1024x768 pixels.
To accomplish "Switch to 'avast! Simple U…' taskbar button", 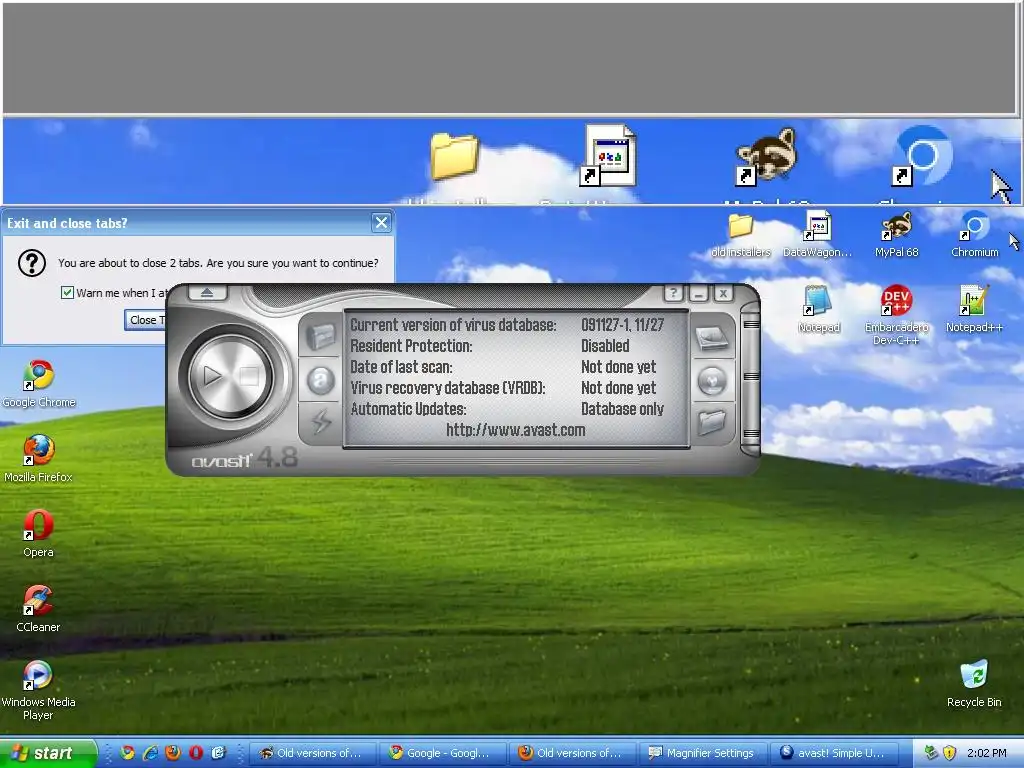I will pos(833,754).
